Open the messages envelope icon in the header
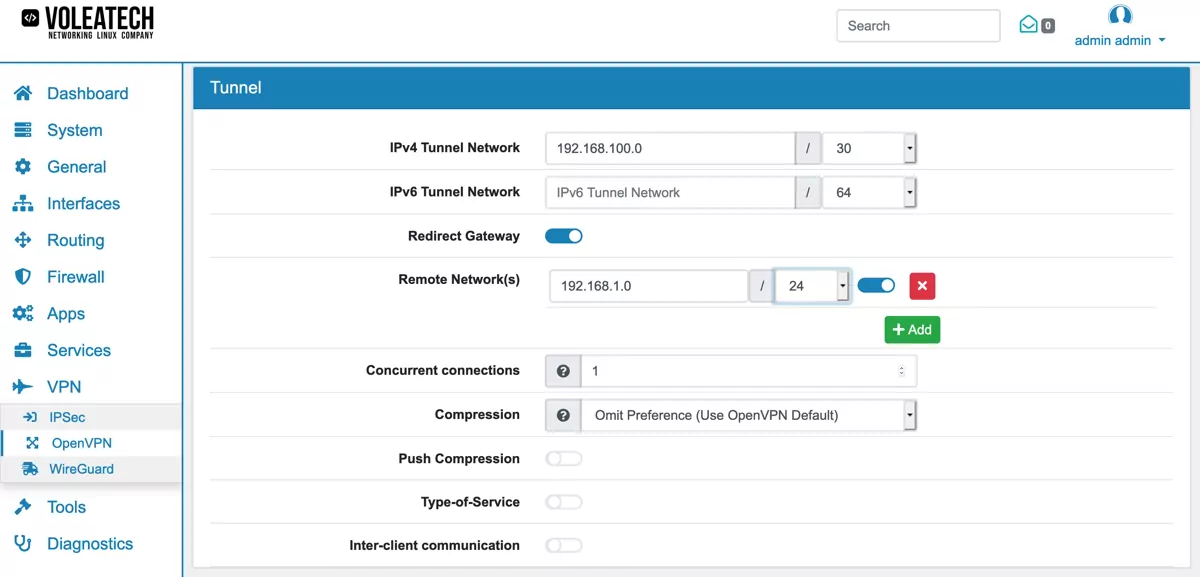1200x577 pixels. pyautogui.click(x=1027, y=25)
